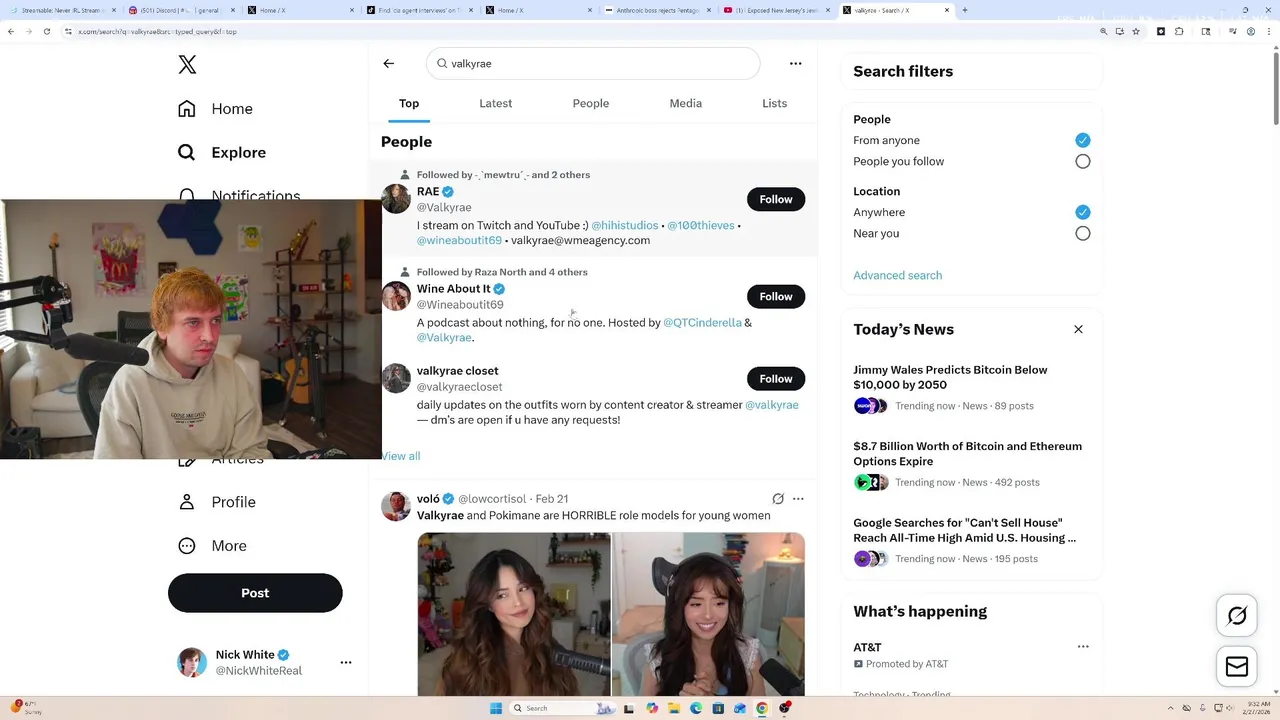Viewport: 1280px width, 720px height.
Task: Open Nick White account switcher
Action: [265, 662]
